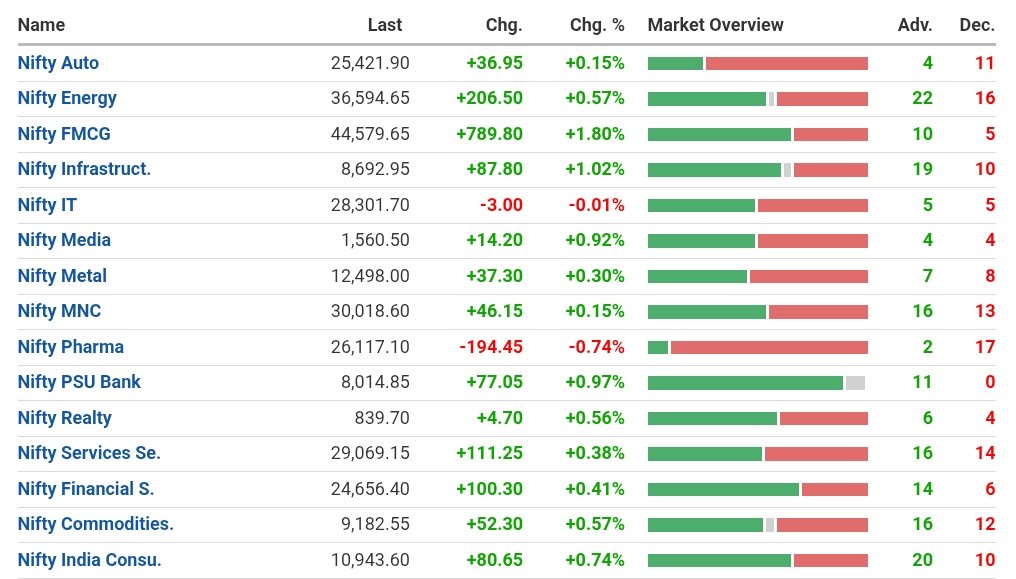Click the Last column header
1016x579 pixels.
click(x=385, y=25)
